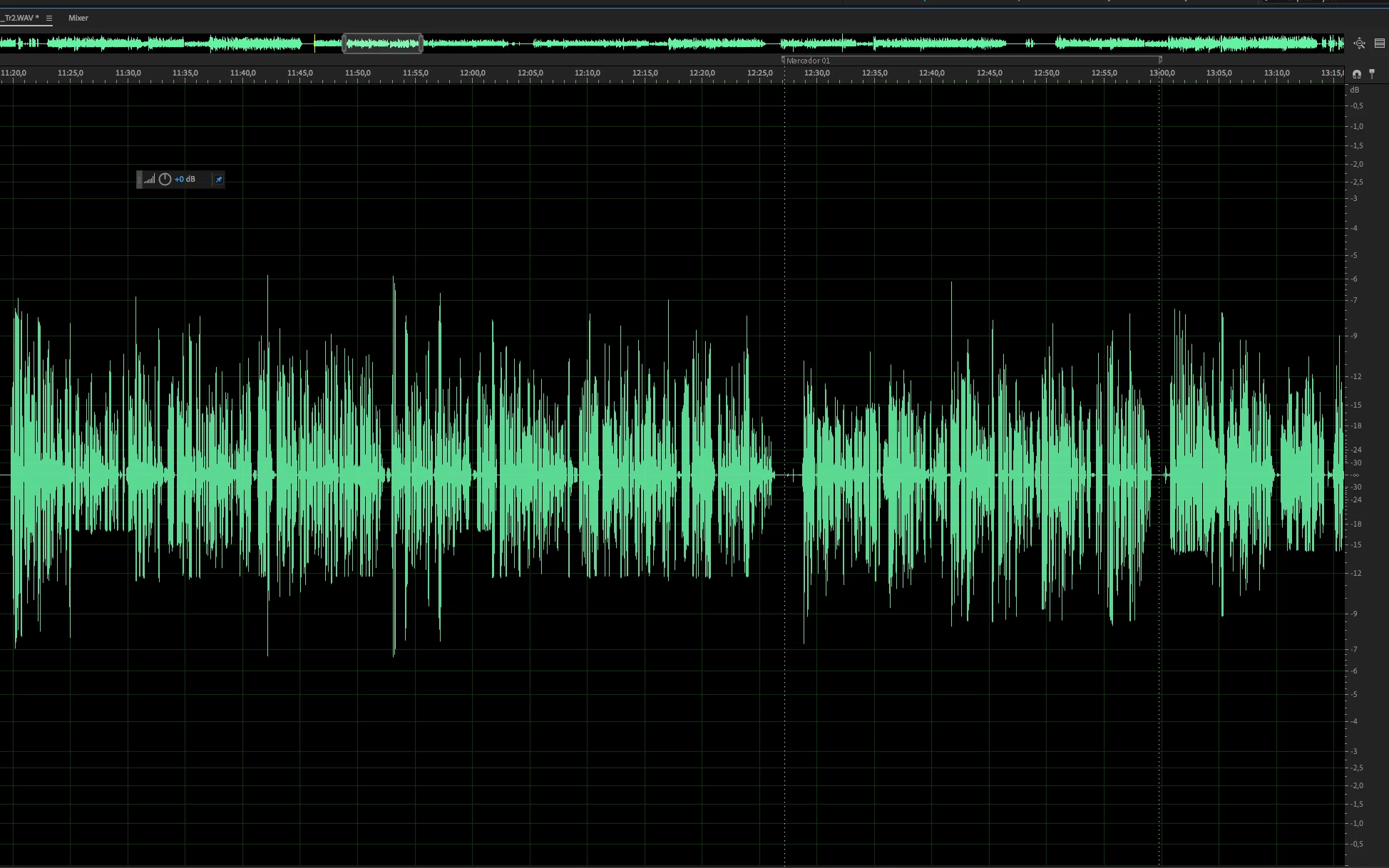The image size is (1389, 868).
Task: Click the zoom out full navigator icon
Action: pyautogui.click(x=1359, y=43)
